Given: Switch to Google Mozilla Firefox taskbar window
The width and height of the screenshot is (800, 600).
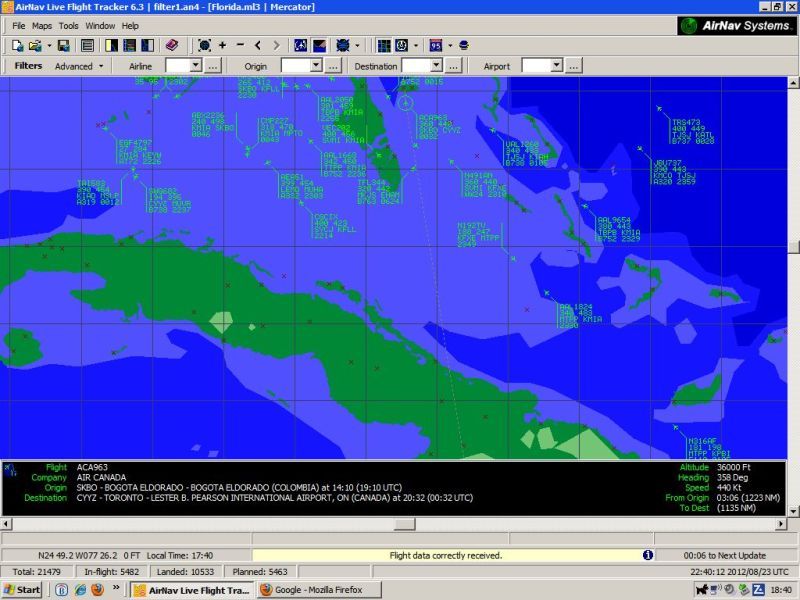Looking at the screenshot, I should [x=312, y=590].
